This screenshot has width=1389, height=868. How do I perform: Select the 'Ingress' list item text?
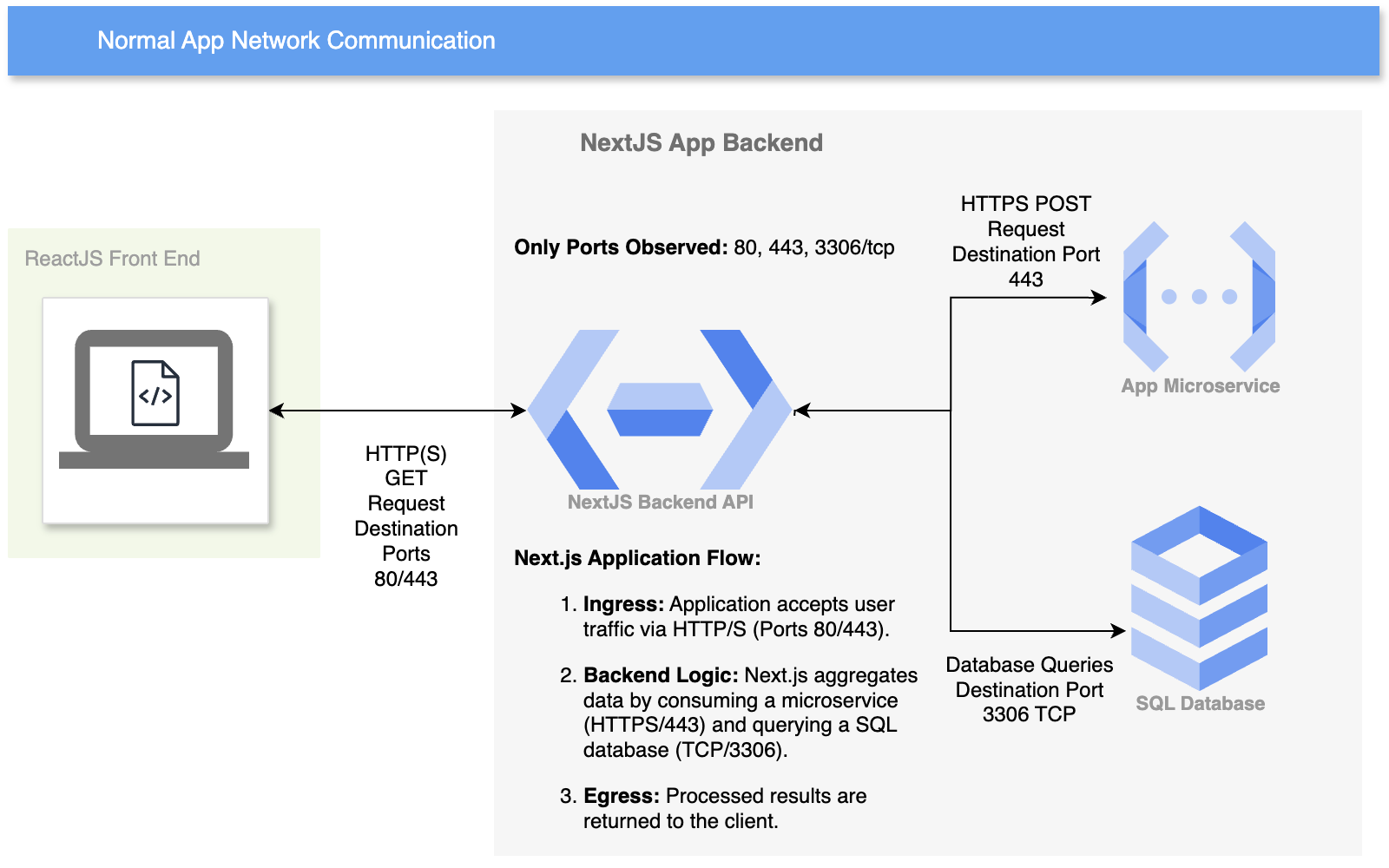(737, 616)
